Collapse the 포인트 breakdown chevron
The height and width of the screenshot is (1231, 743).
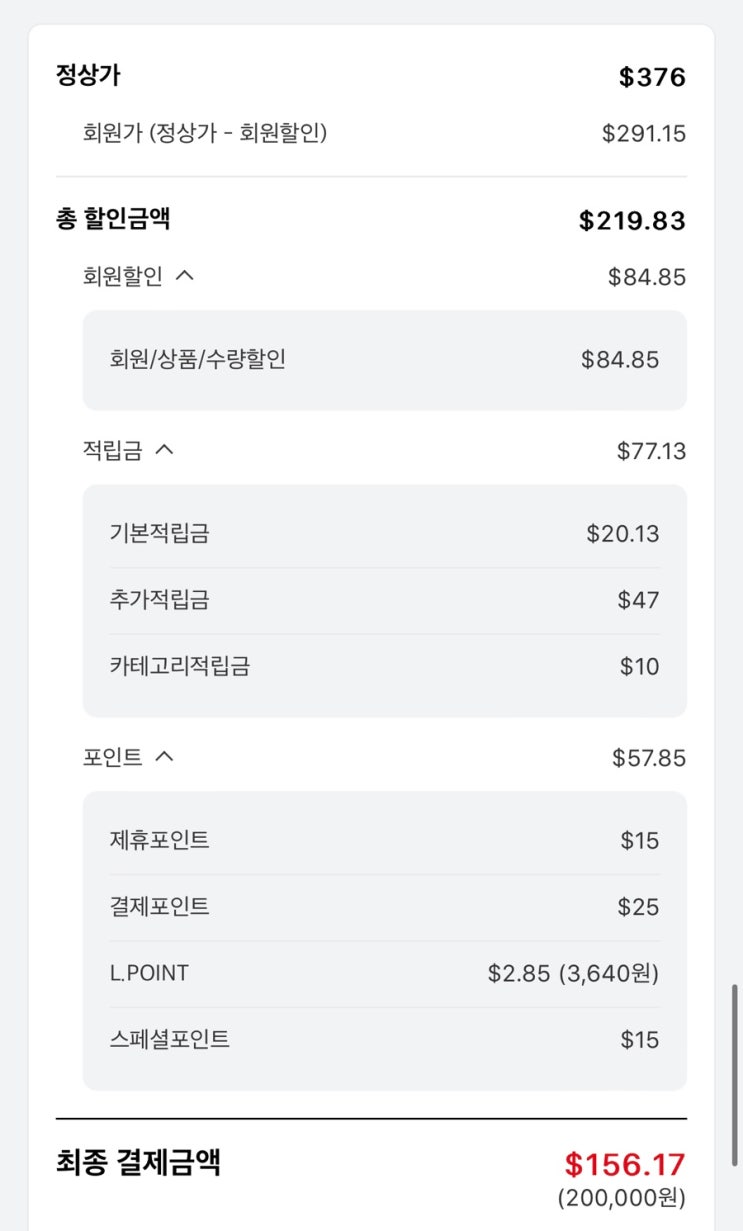[165, 757]
